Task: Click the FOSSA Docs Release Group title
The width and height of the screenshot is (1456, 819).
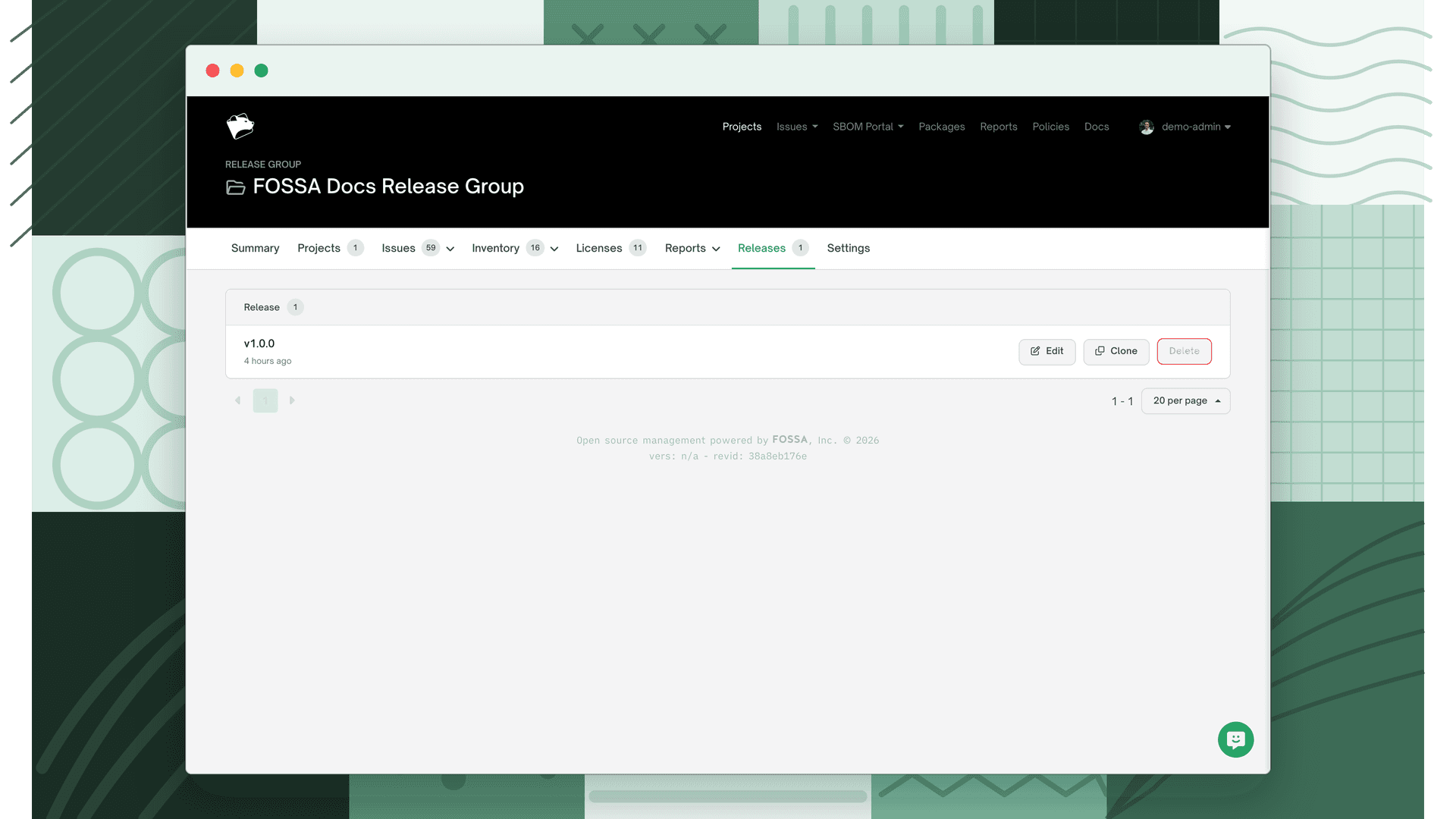Action: pyautogui.click(x=388, y=187)
